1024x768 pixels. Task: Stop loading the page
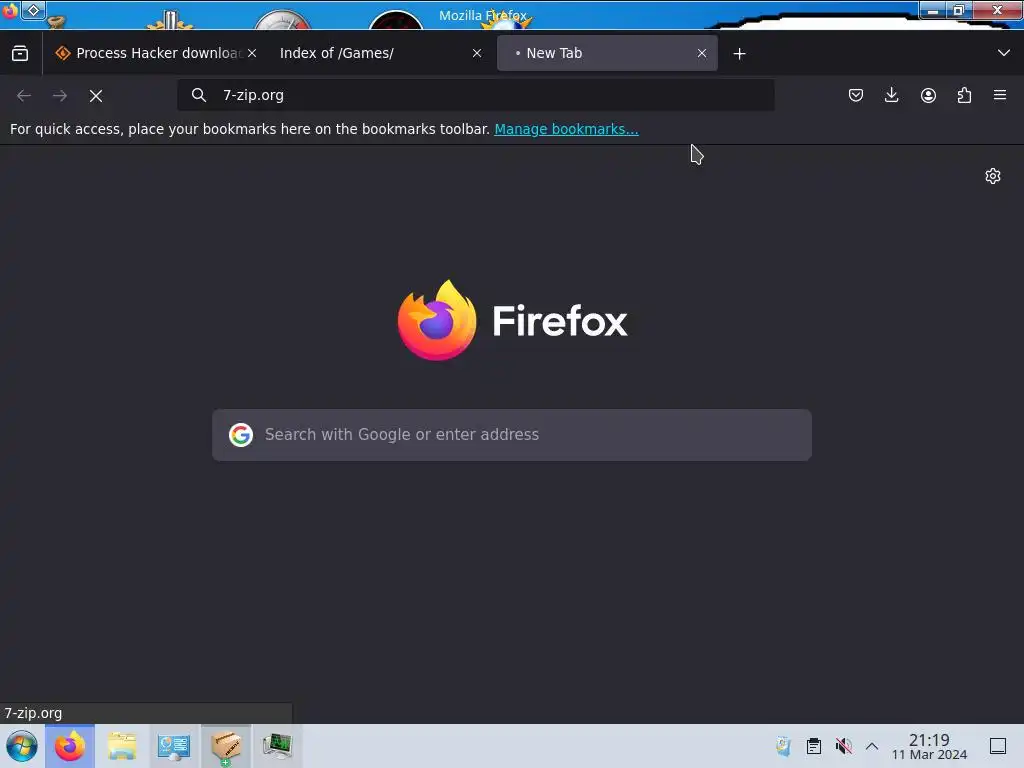[96, 96]
